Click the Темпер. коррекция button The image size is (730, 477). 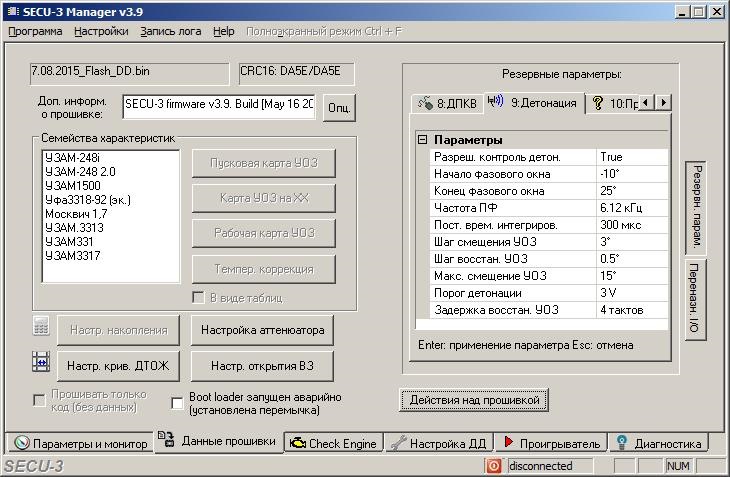click(264, 269)
